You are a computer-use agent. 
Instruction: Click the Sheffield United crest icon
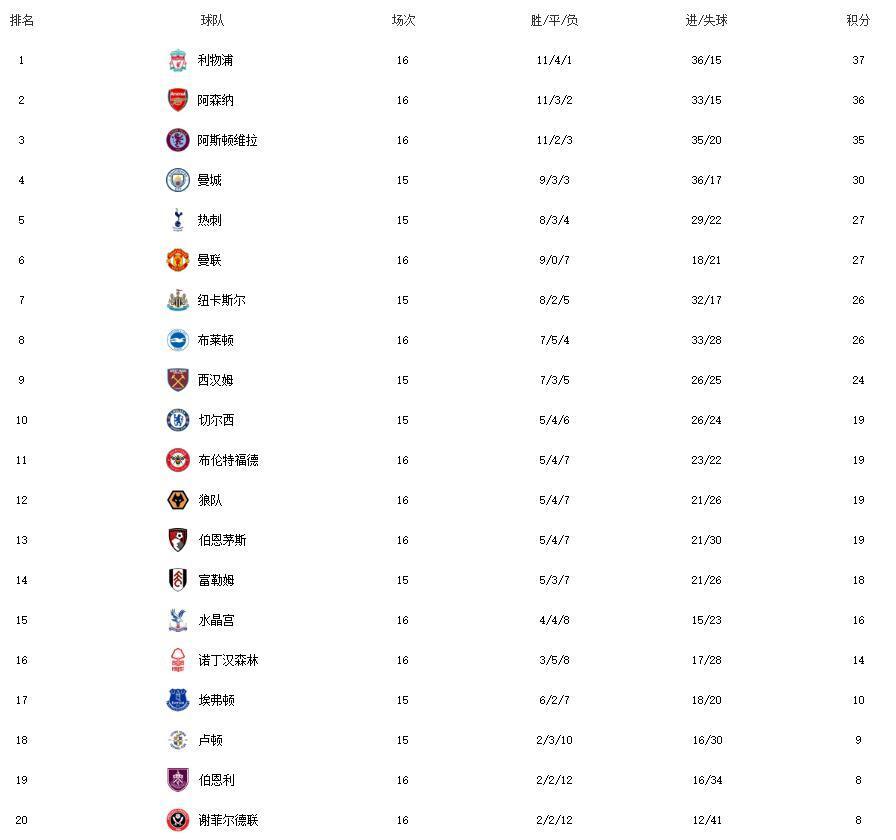[x=178, y=820]
